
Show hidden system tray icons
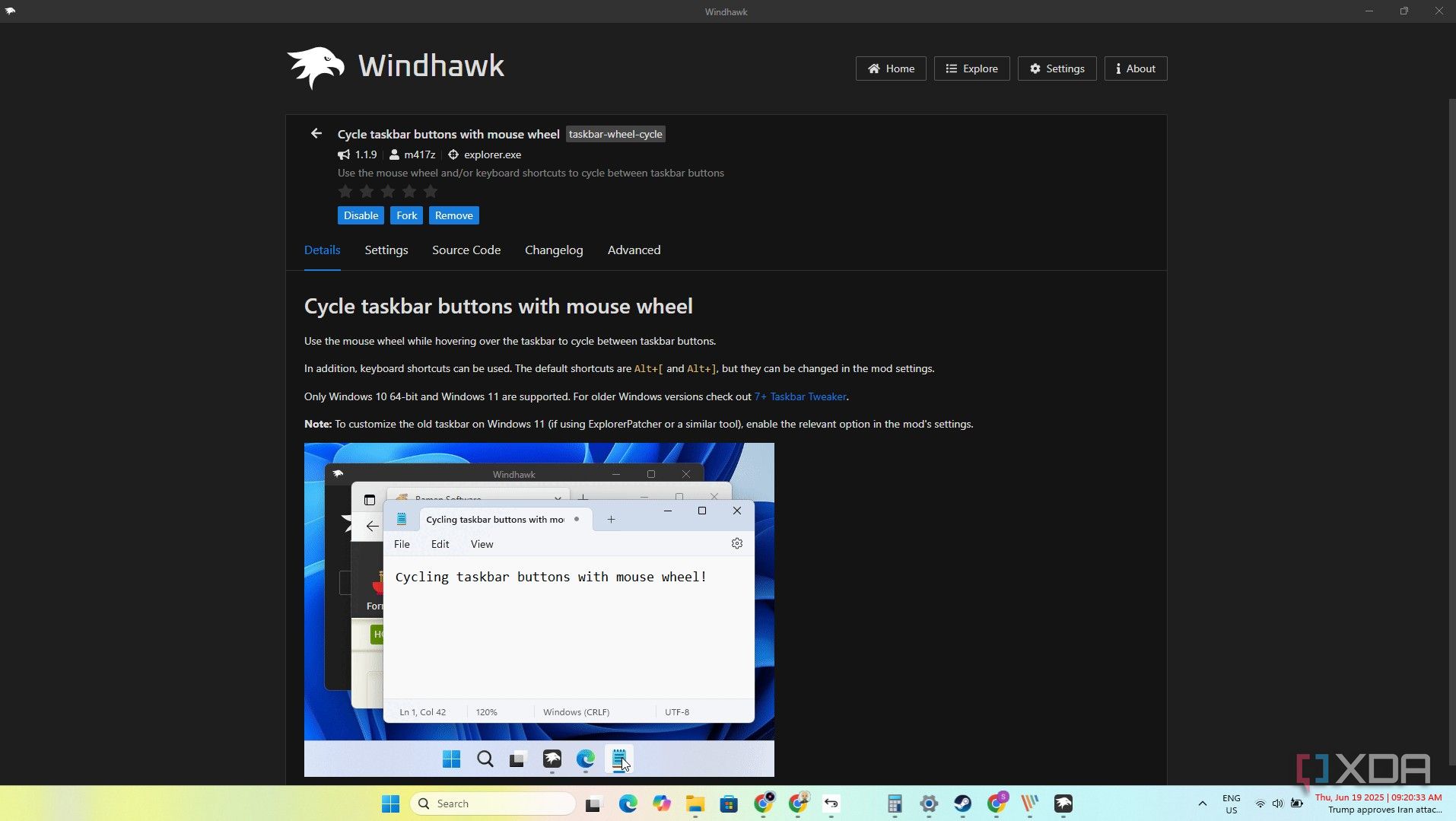tap(1203, 803)
